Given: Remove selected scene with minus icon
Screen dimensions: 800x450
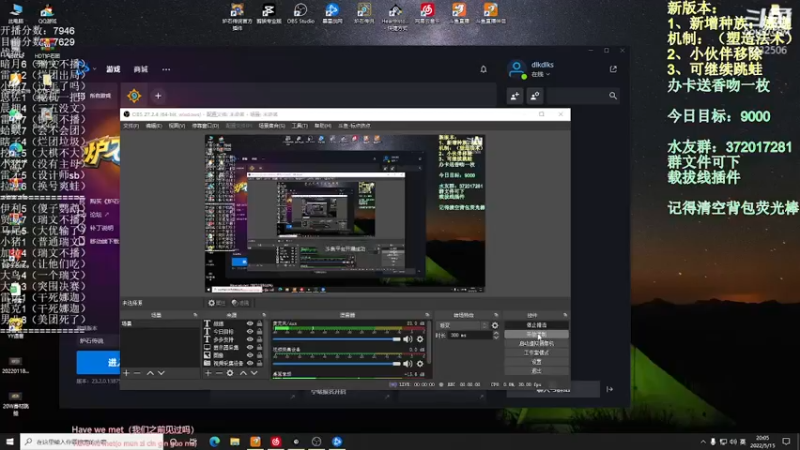Looking at the screenshot, I should point(137,373).
